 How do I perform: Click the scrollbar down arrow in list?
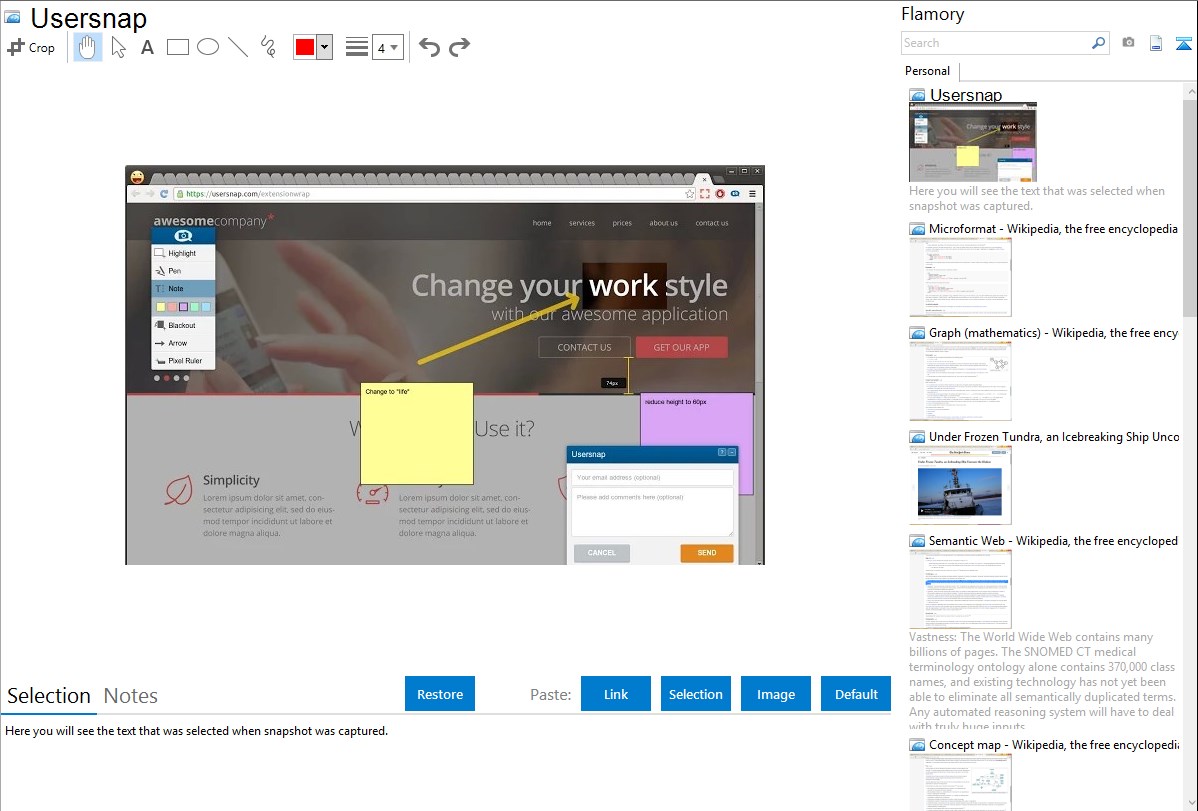click(1190, 803)
